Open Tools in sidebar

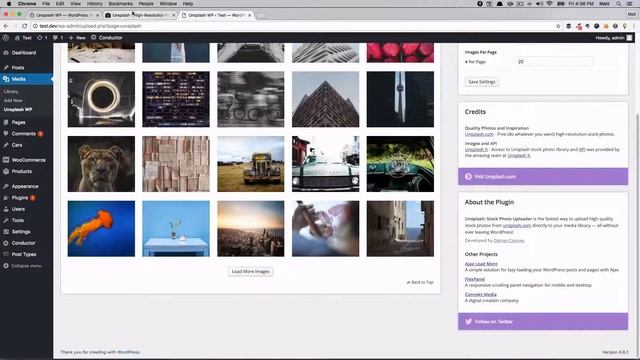point(18,220)
